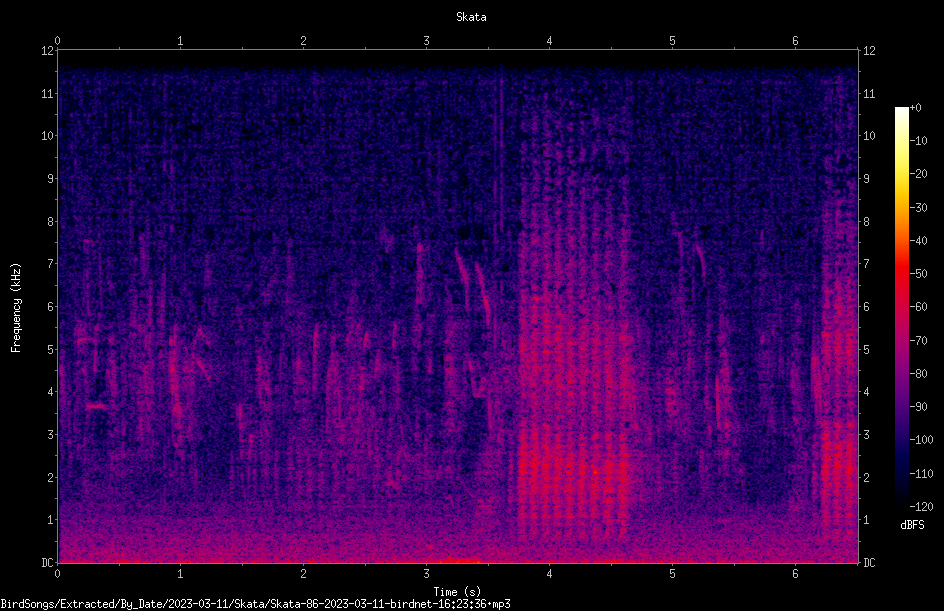Click the dBFS colorbar at the -50 level

[x=901, y=273]
